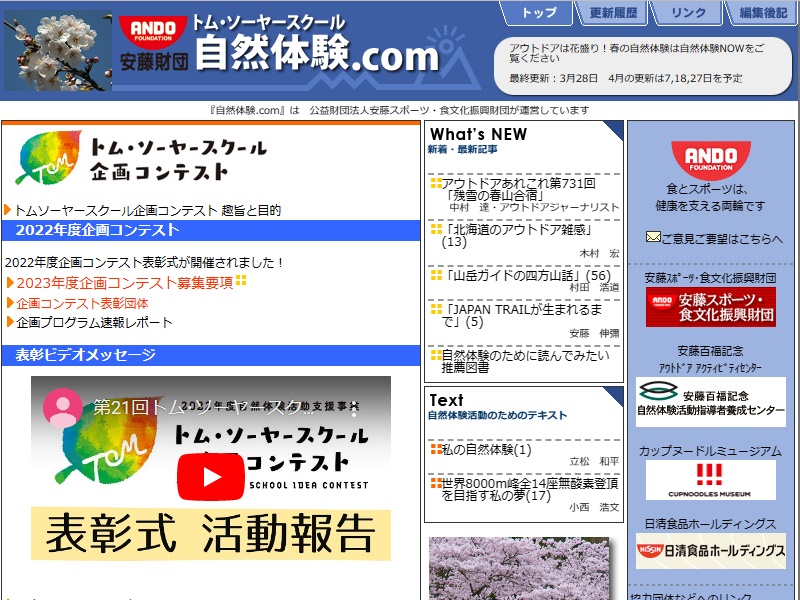Viewport: 800px width, 600px height.
Task: Open トムソーヤースクール企画コンテスト 趣旨と目的 link
Action: tap(148, 210)
